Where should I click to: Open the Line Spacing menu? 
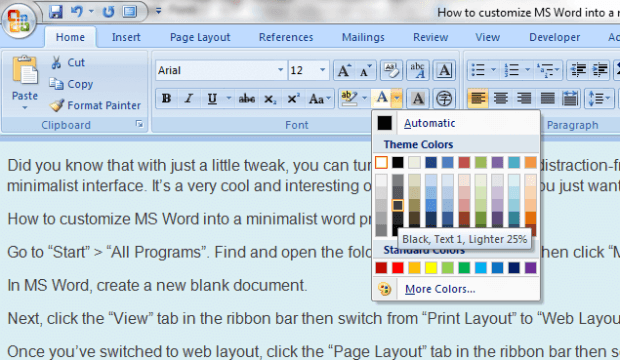tap(599, 98)
